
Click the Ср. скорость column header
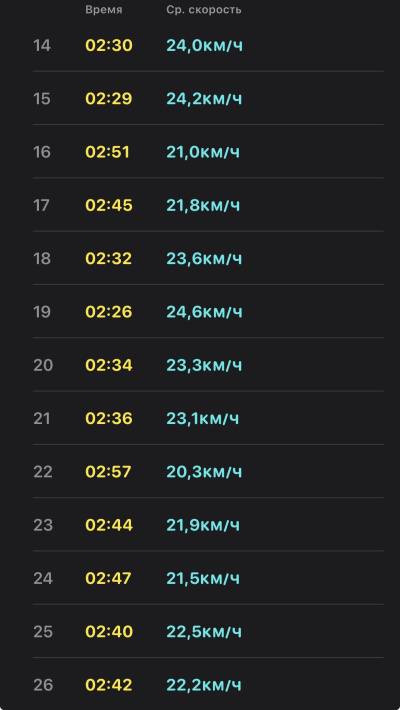[x=204, y=10]
